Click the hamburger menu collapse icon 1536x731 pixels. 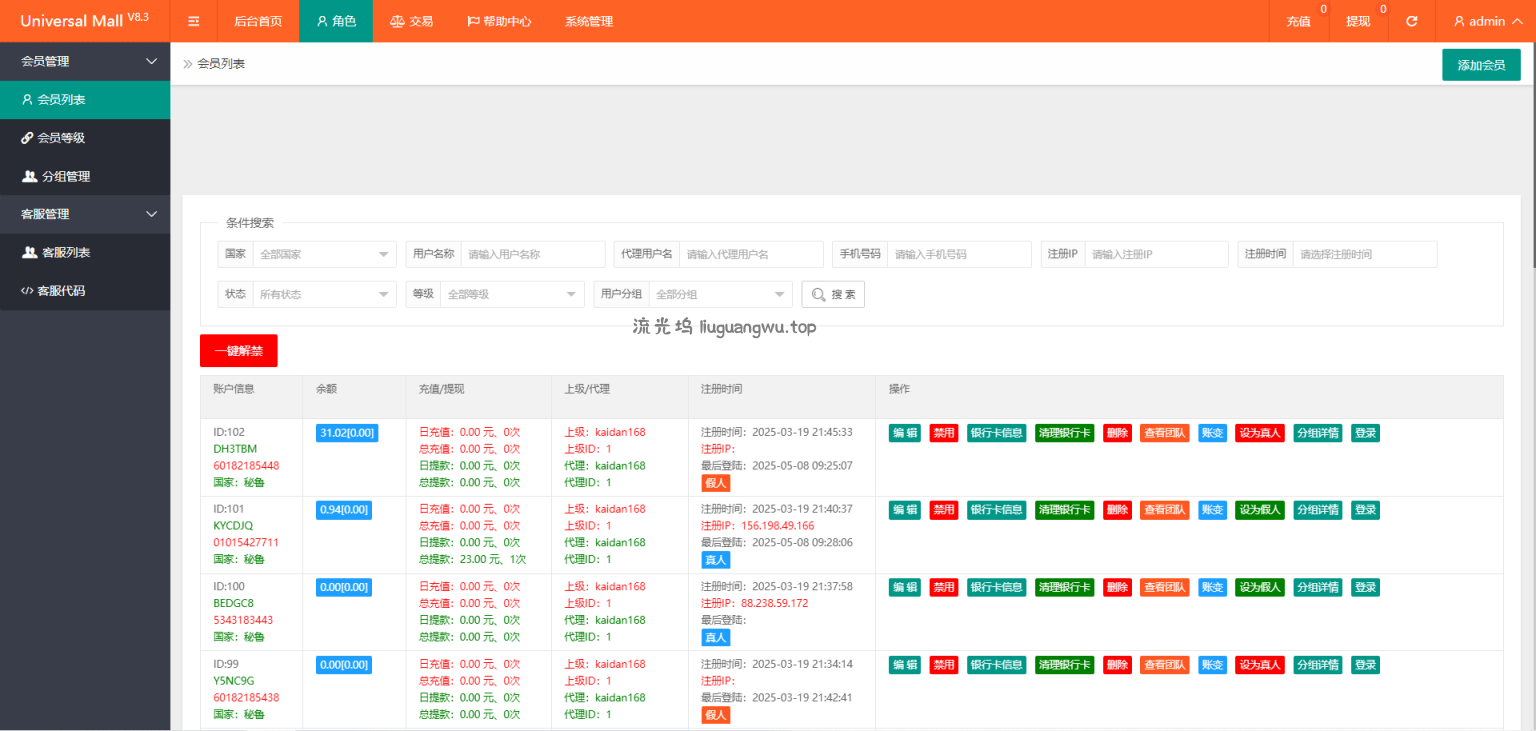(x=194, y=21)
